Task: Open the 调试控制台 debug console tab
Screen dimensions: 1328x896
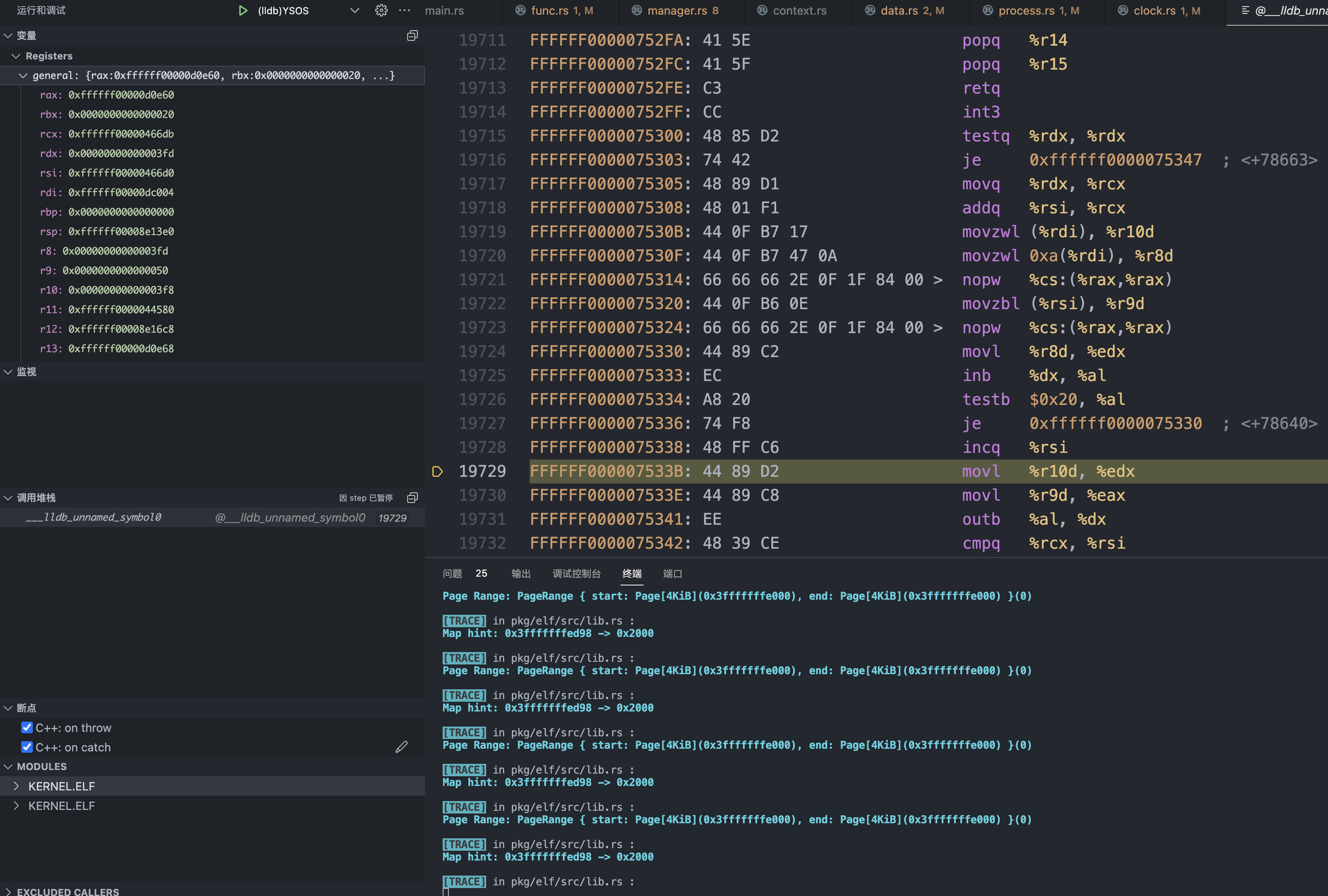Action: [576, 573]
